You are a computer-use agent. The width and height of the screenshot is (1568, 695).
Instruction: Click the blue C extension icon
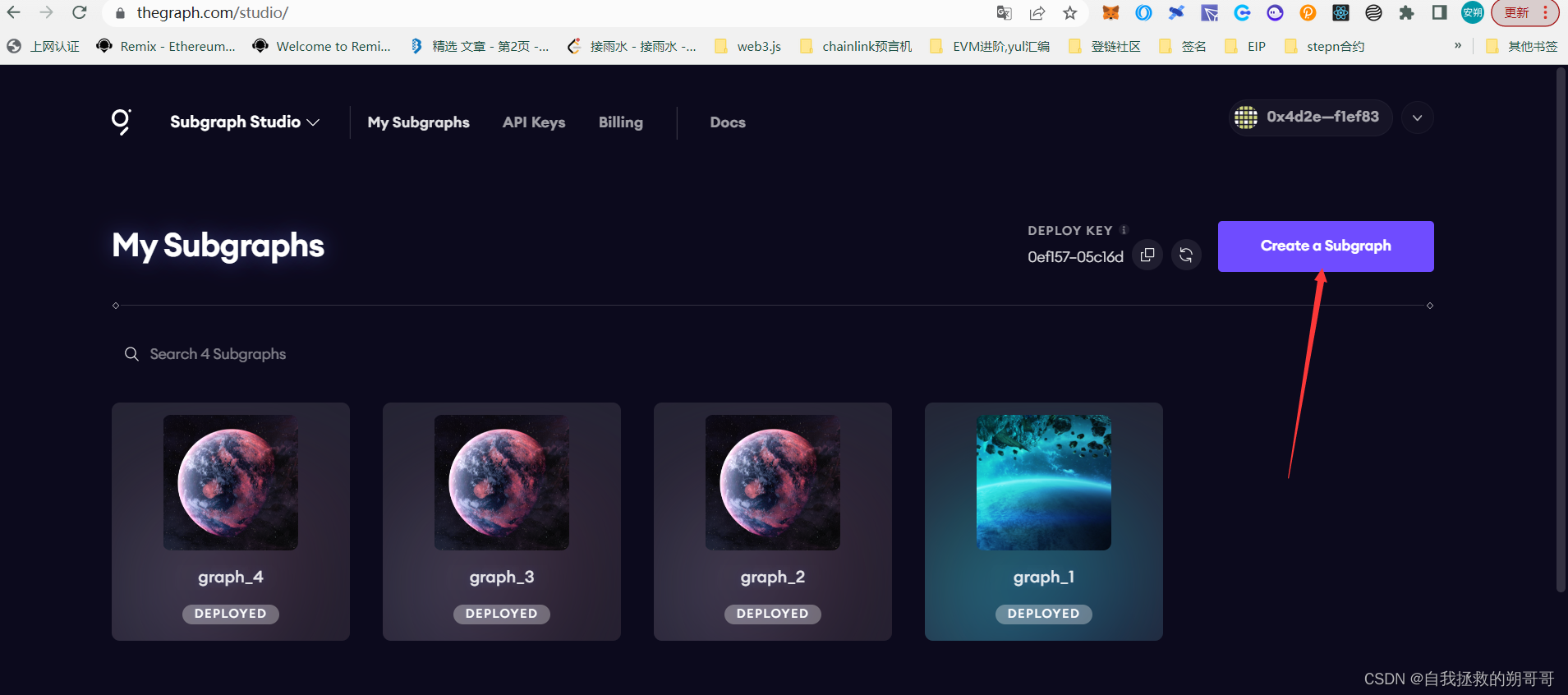click(1242, 13)
